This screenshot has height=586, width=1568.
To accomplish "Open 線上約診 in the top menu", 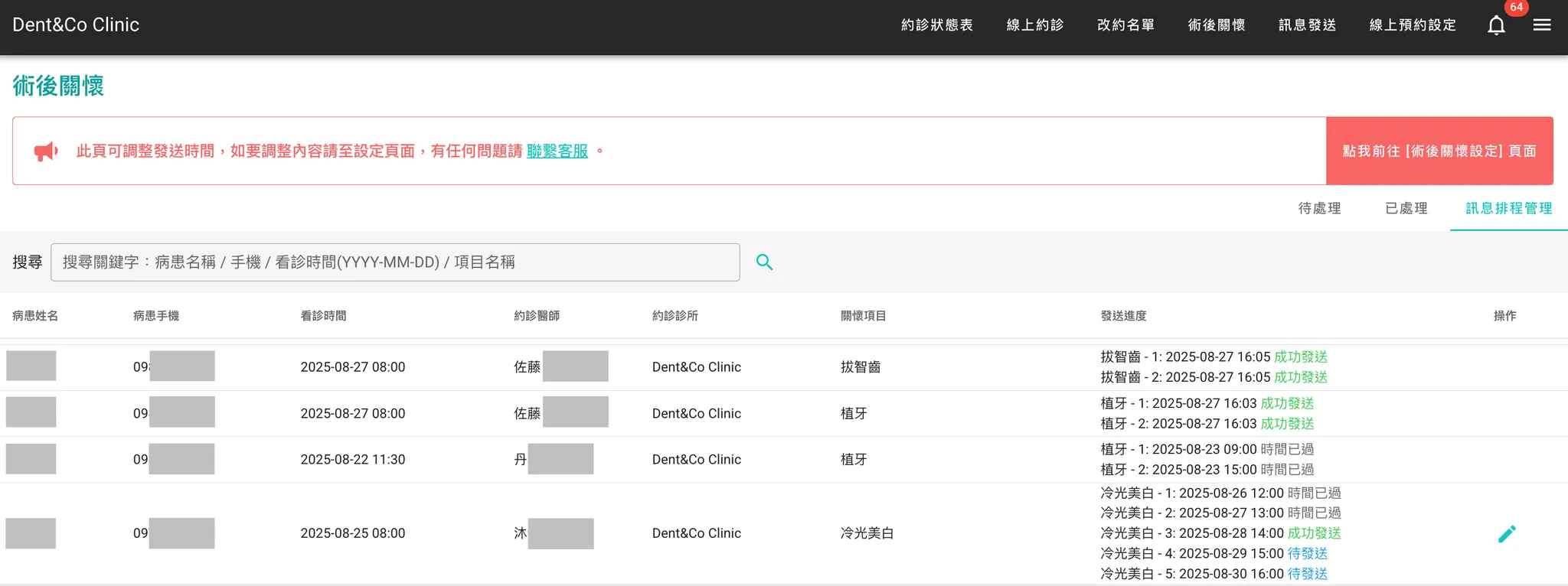I will [x=1034, y=25].
